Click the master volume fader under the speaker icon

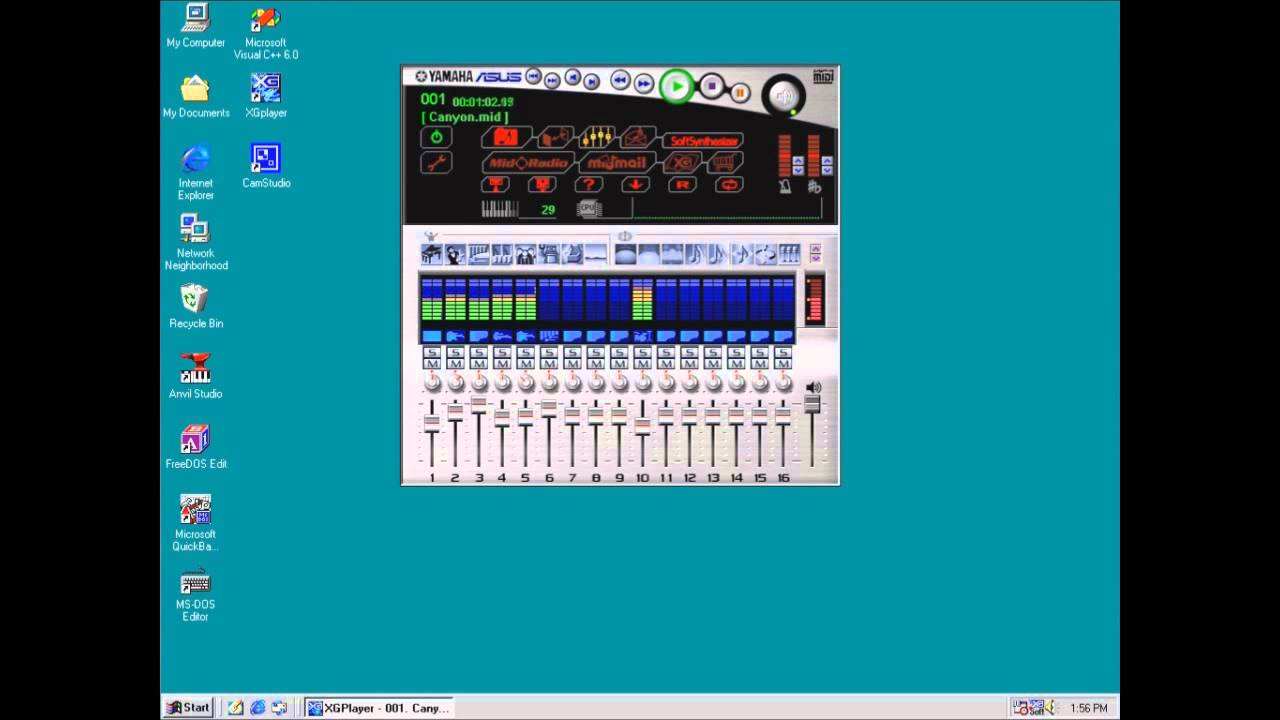[812, 403]
